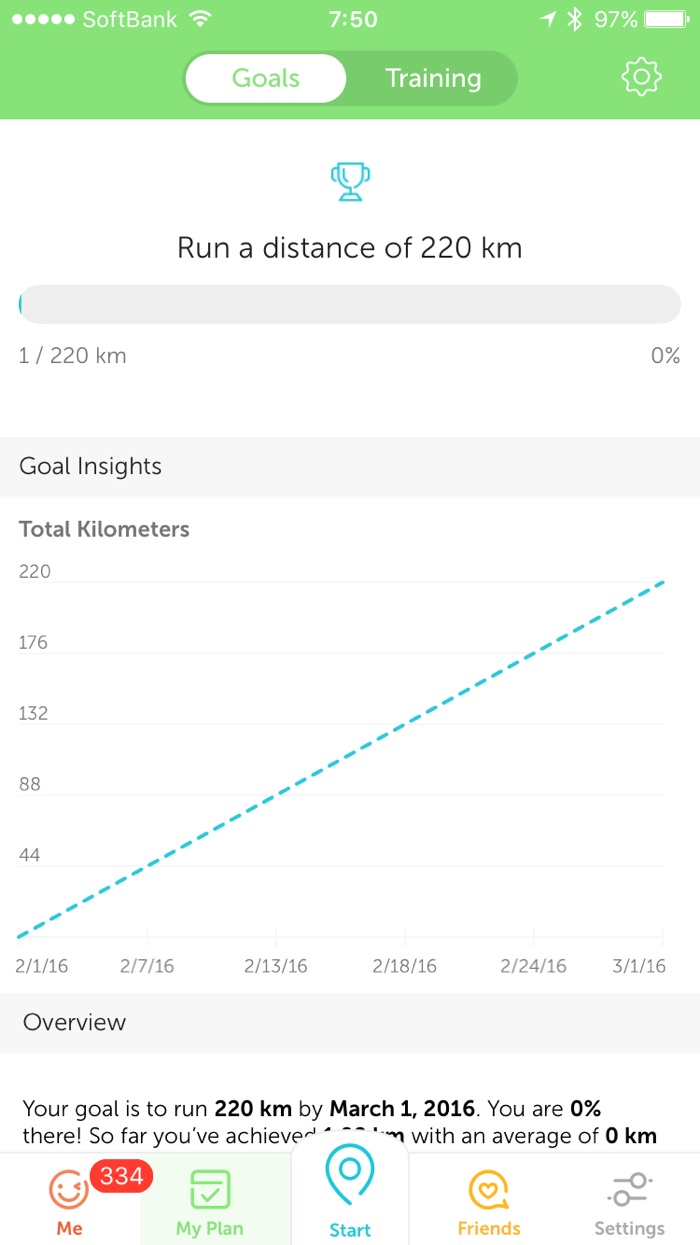Tap the Run a distance of 220 km title
Screen dimensions: 700x1245
point(350,247)
